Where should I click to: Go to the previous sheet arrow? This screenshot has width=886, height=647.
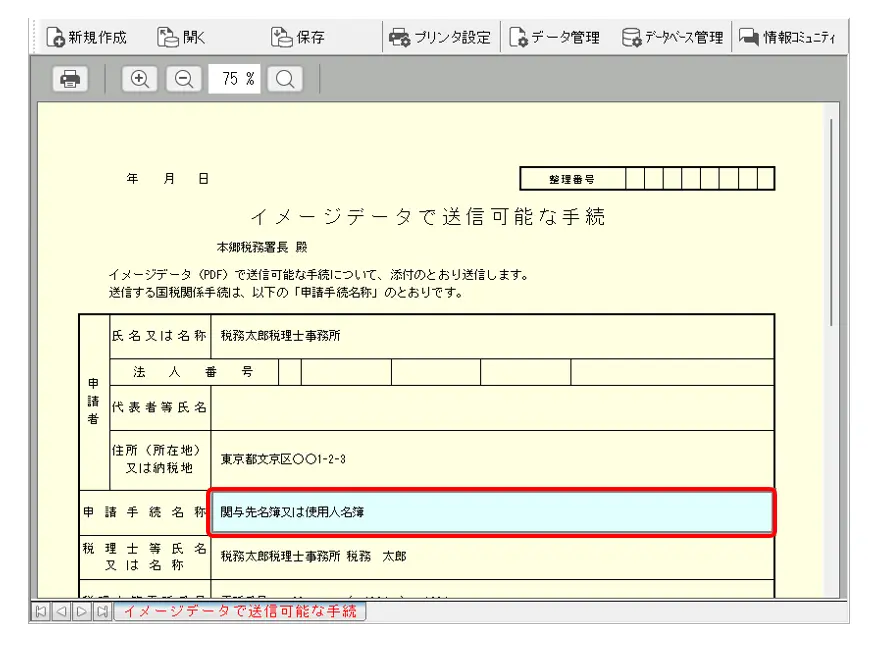[x=61, y=611]
